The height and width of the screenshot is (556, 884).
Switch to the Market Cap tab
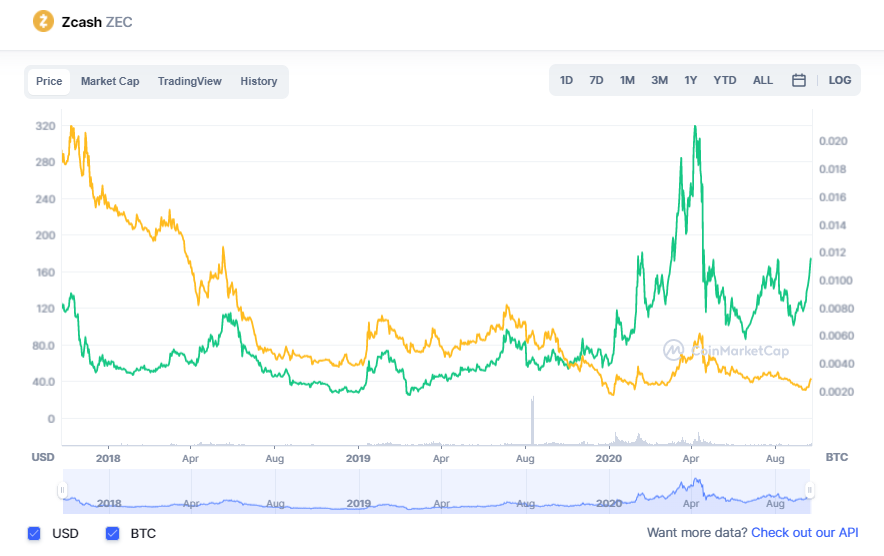click(x=110, y=81)
